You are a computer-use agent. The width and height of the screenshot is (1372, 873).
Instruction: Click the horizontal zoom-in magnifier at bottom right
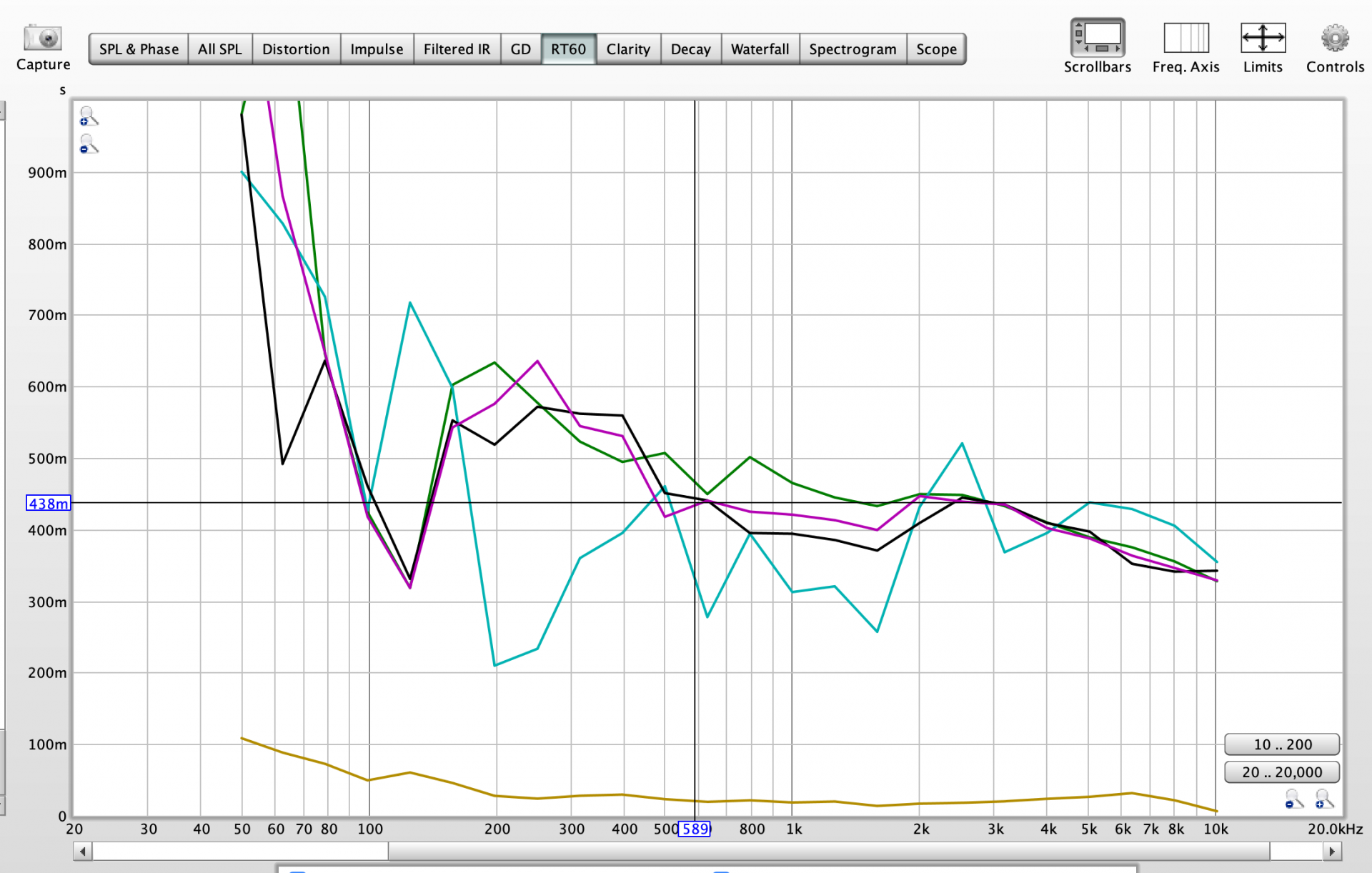tap(1323, 799)
